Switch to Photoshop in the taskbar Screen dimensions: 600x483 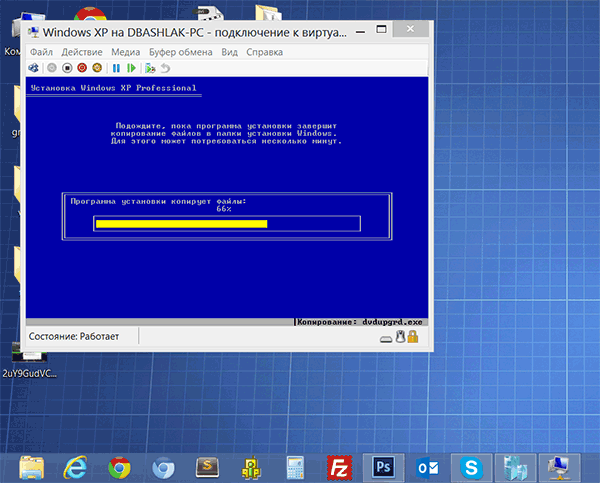[383, 468]
